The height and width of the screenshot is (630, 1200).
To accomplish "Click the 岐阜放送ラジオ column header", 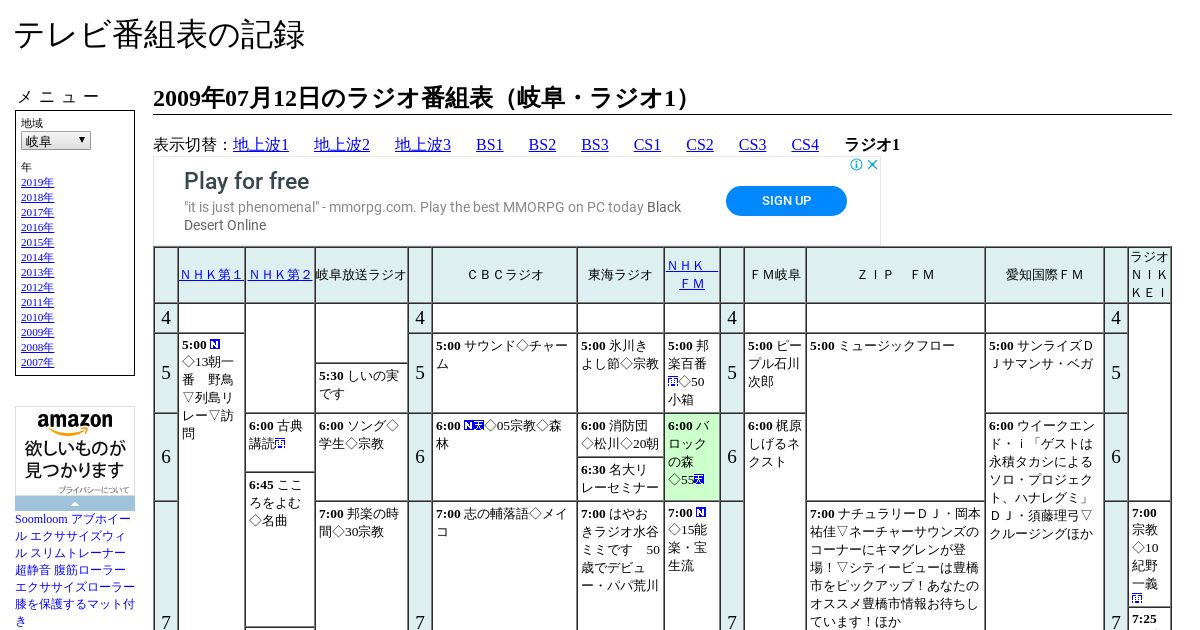I will [x=361, y=275].
